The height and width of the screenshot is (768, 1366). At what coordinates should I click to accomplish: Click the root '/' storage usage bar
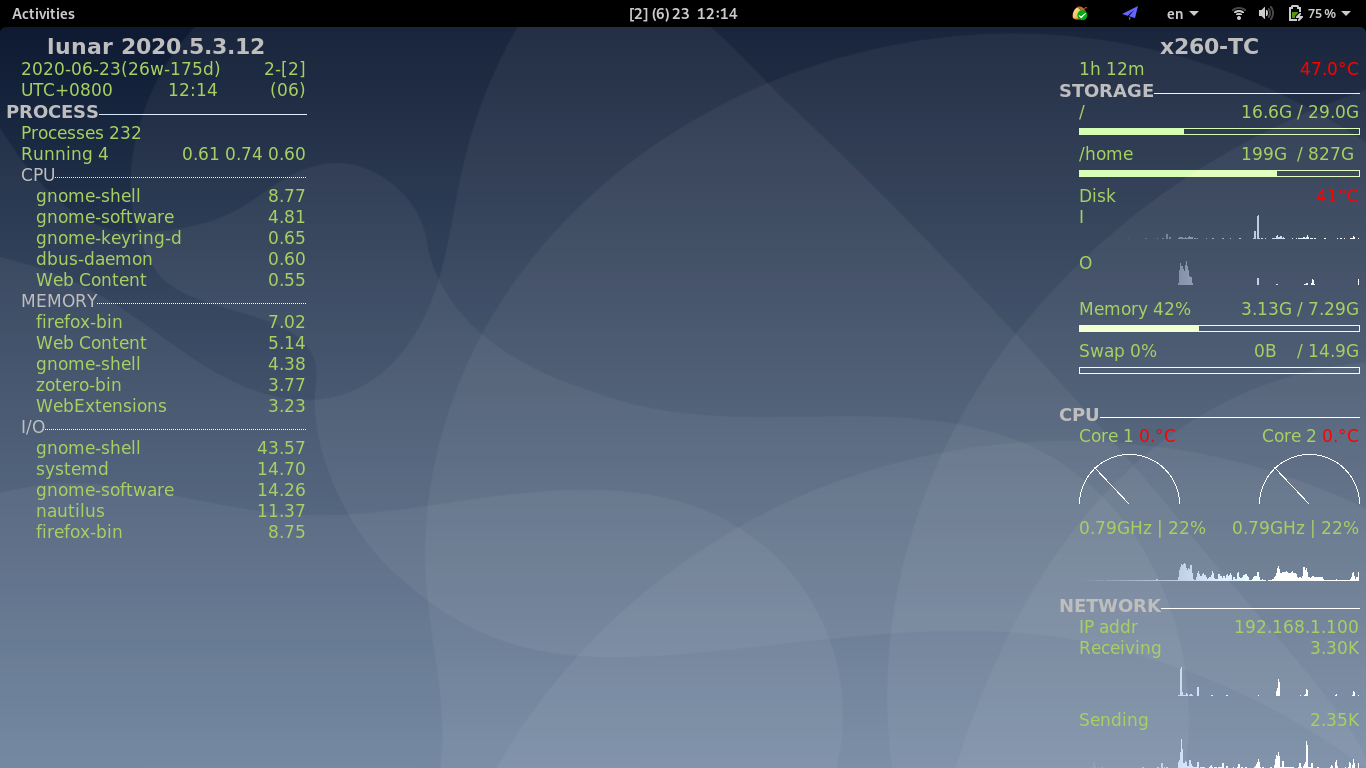pyautogui.click(x=1219, y=132)
